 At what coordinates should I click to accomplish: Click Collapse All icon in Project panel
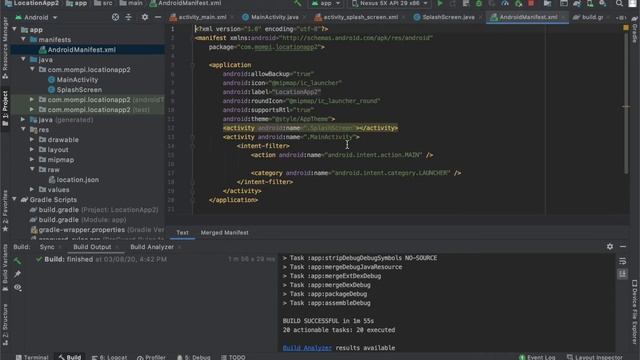click(129, 17)
